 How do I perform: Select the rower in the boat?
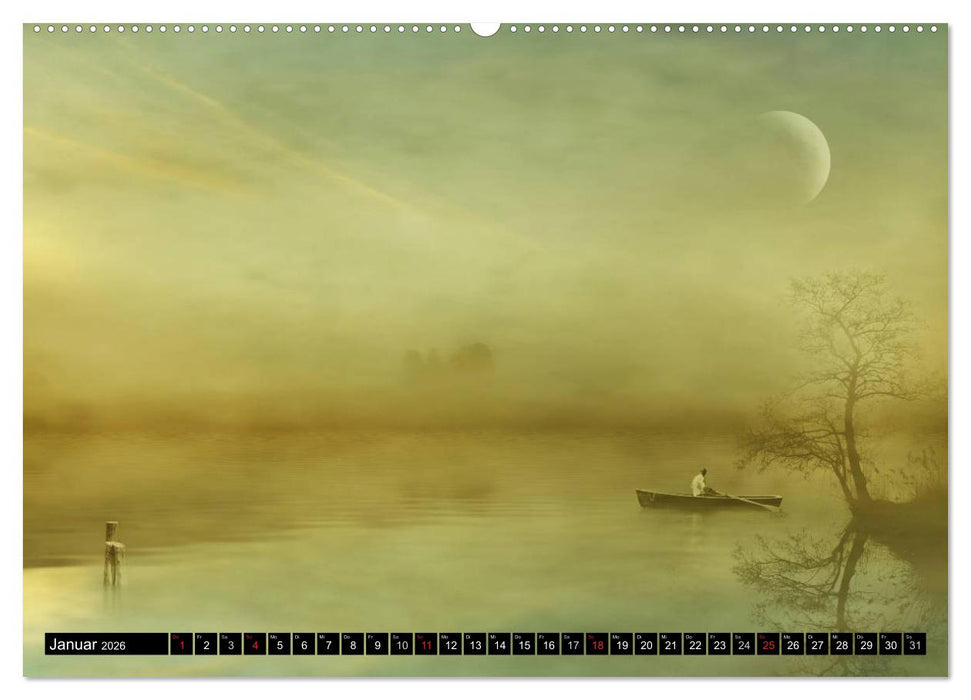pyautogui.click(x=700, y=480)
